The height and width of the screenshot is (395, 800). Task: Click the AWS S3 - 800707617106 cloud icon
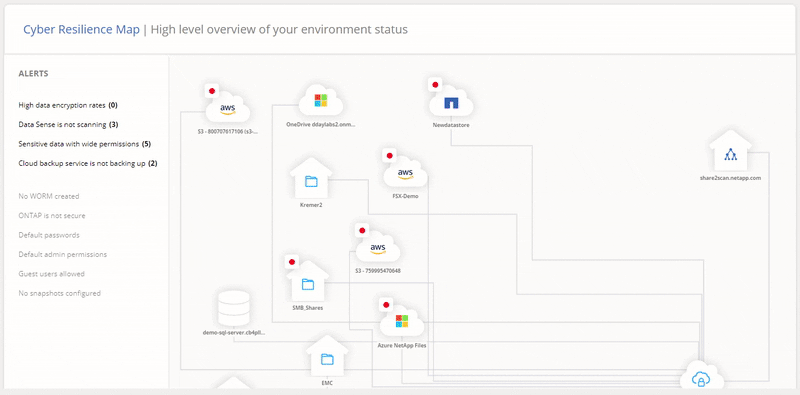click(x=228, y=108)
